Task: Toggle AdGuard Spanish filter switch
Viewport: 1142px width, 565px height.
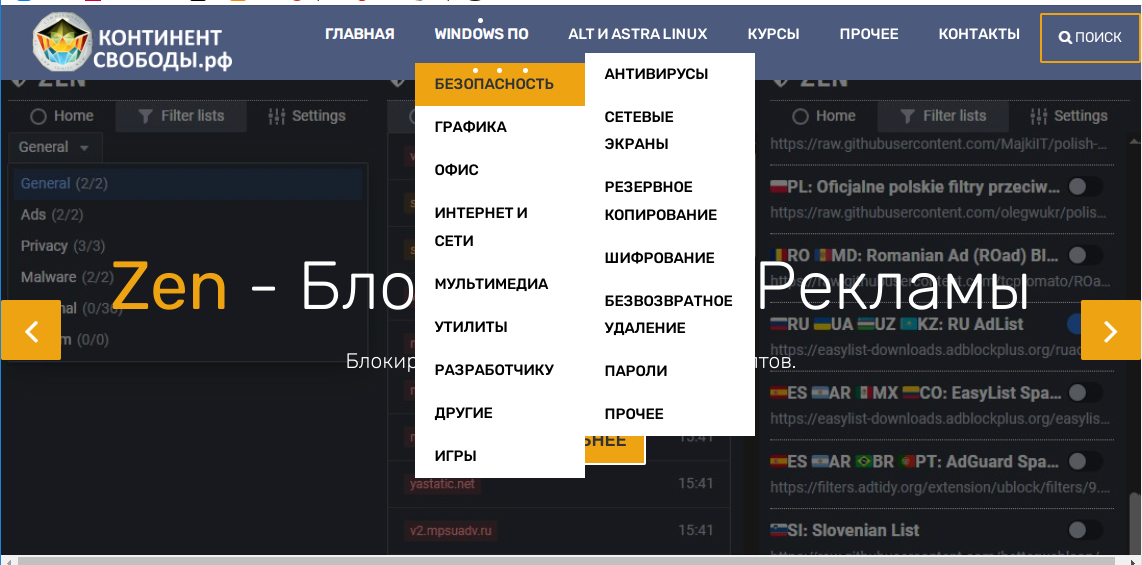Action: coord(1085,461)
